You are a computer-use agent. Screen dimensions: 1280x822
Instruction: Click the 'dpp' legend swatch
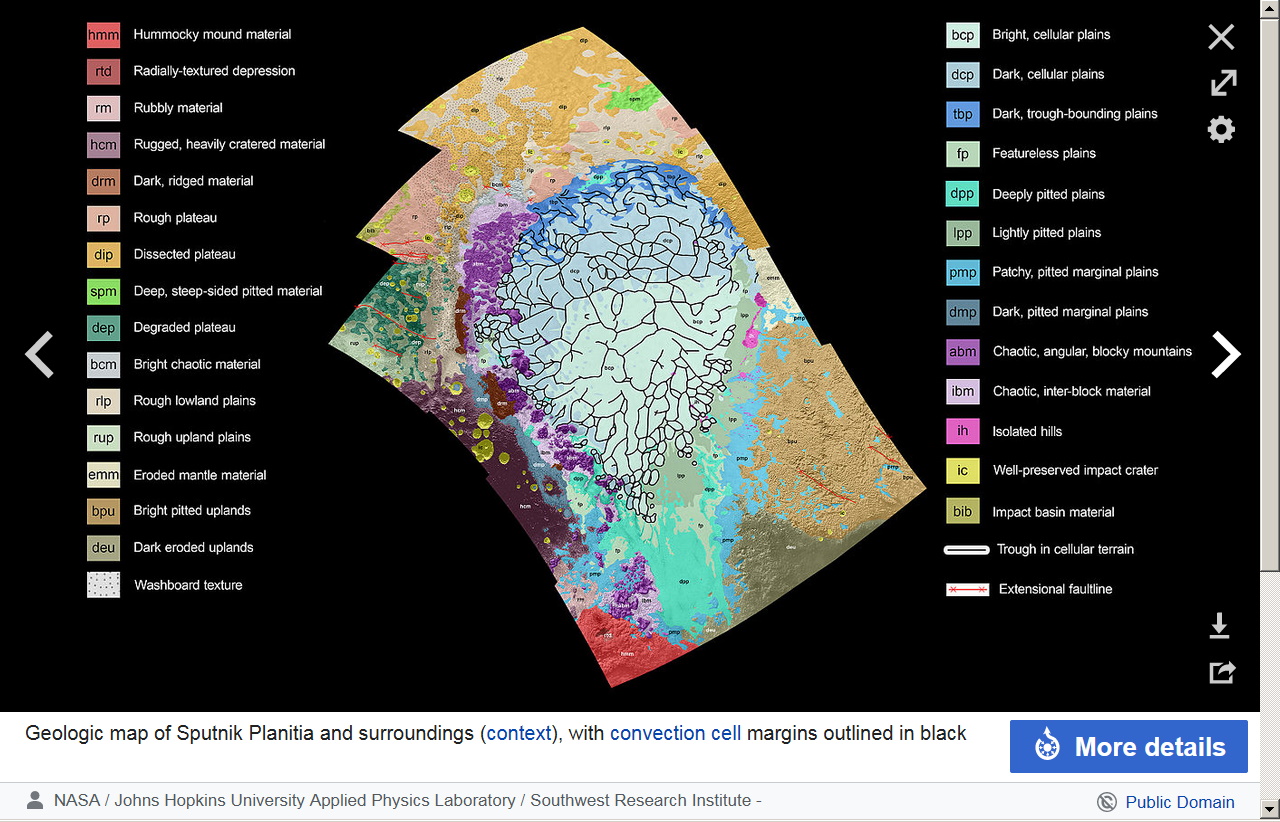tap(962, 194)
